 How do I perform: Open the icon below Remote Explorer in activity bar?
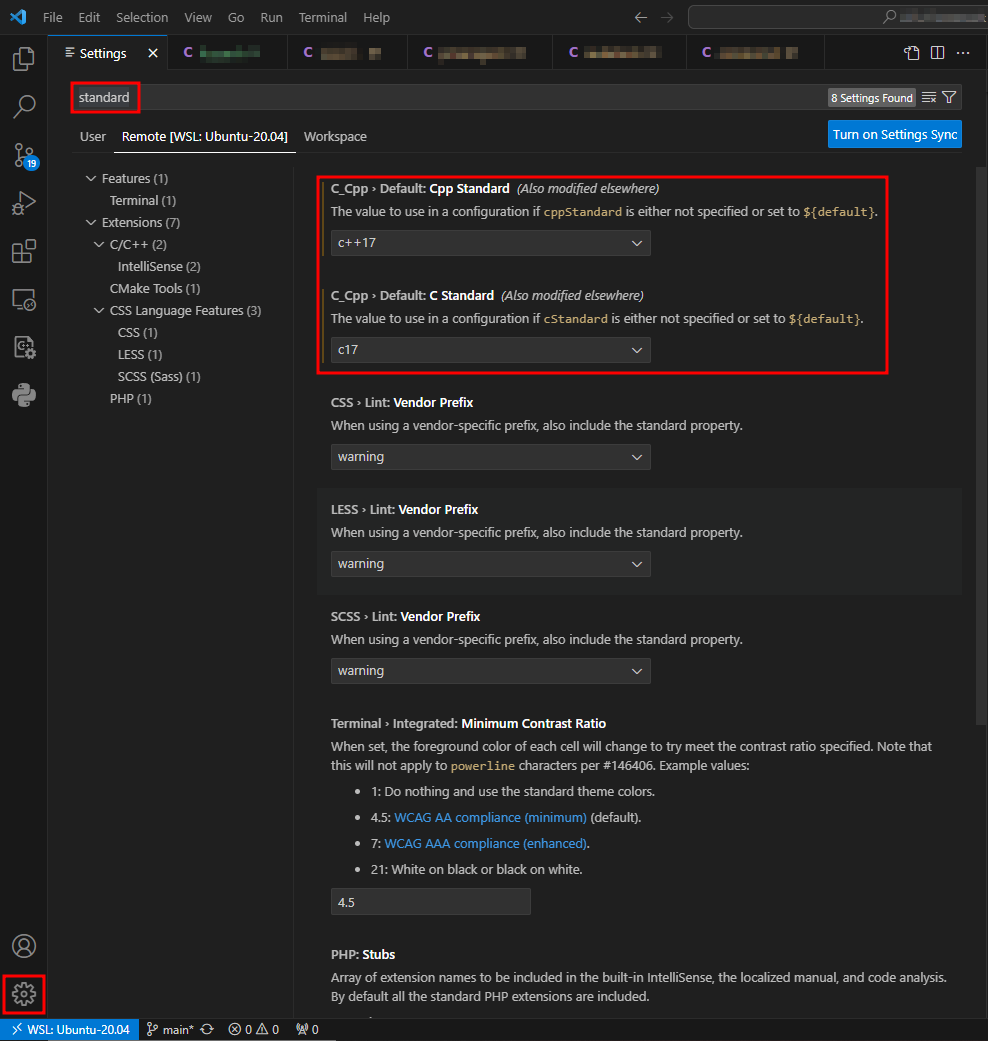click(x=24, y=347)
